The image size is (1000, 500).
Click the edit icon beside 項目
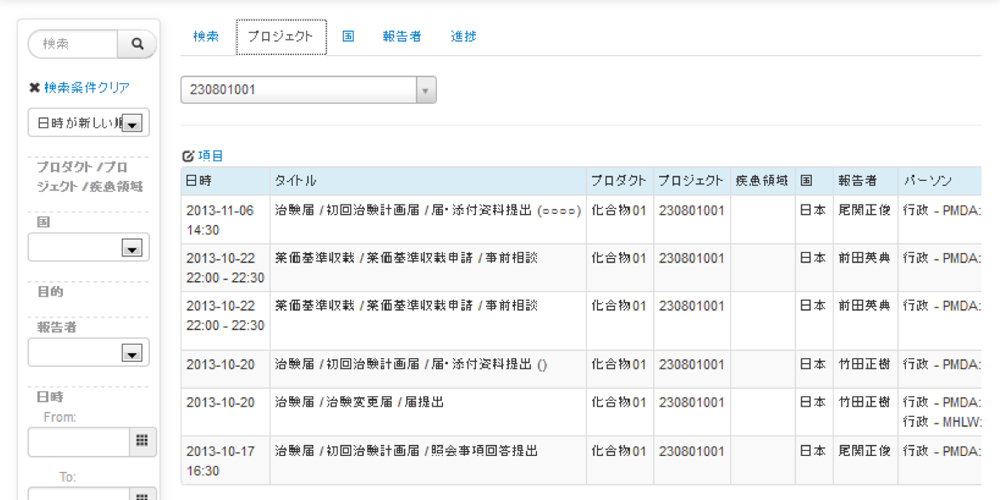[188, 156]
